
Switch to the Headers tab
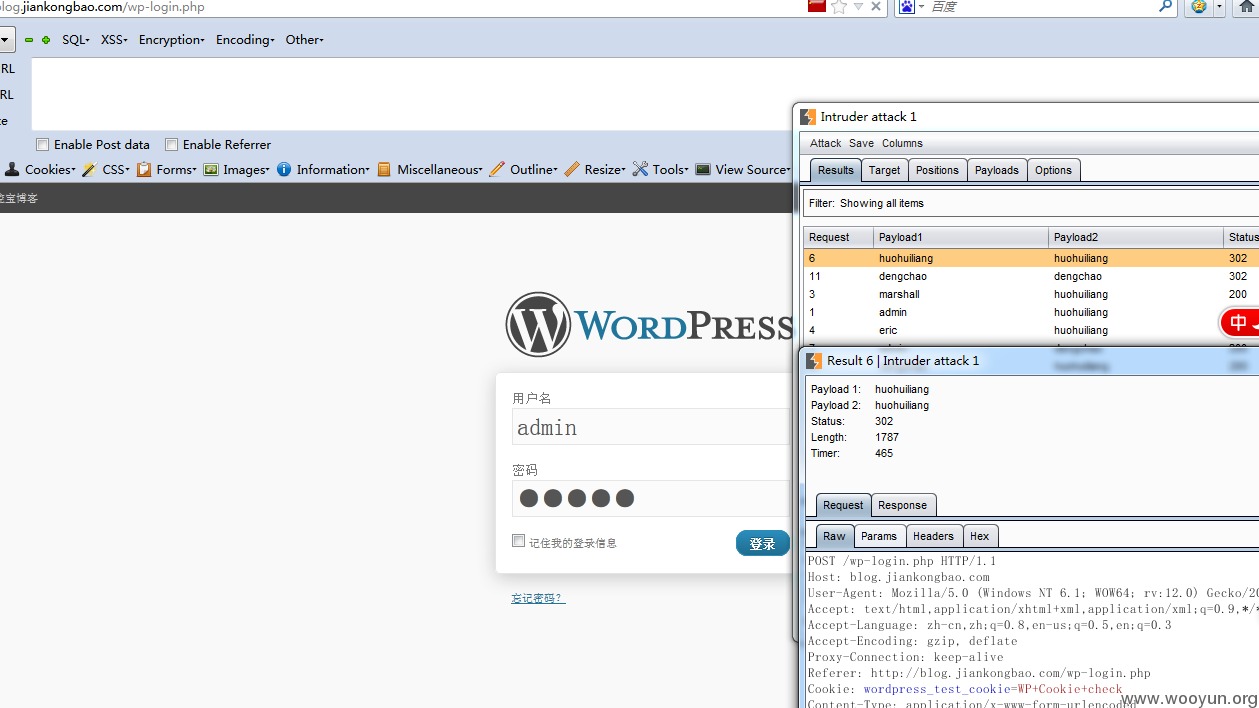pyautogui.click(x=934, y=536)
